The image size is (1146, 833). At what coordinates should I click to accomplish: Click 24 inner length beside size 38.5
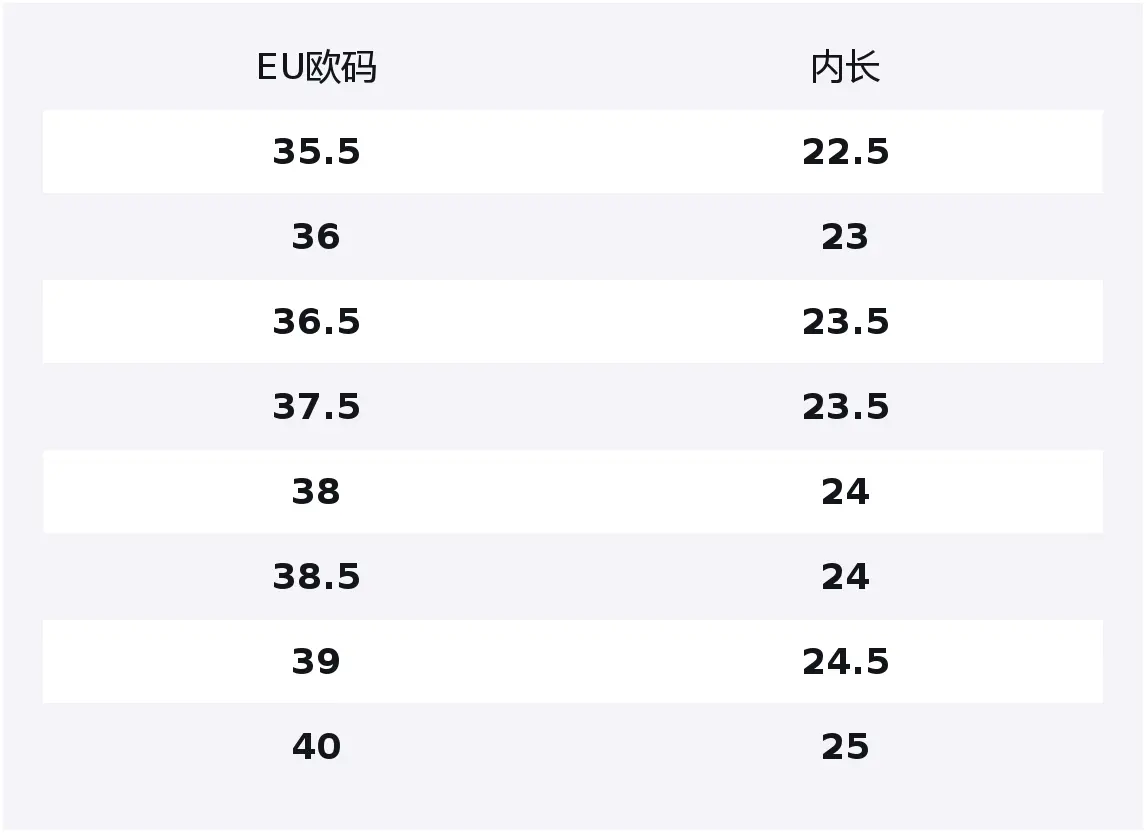point(845,577)
